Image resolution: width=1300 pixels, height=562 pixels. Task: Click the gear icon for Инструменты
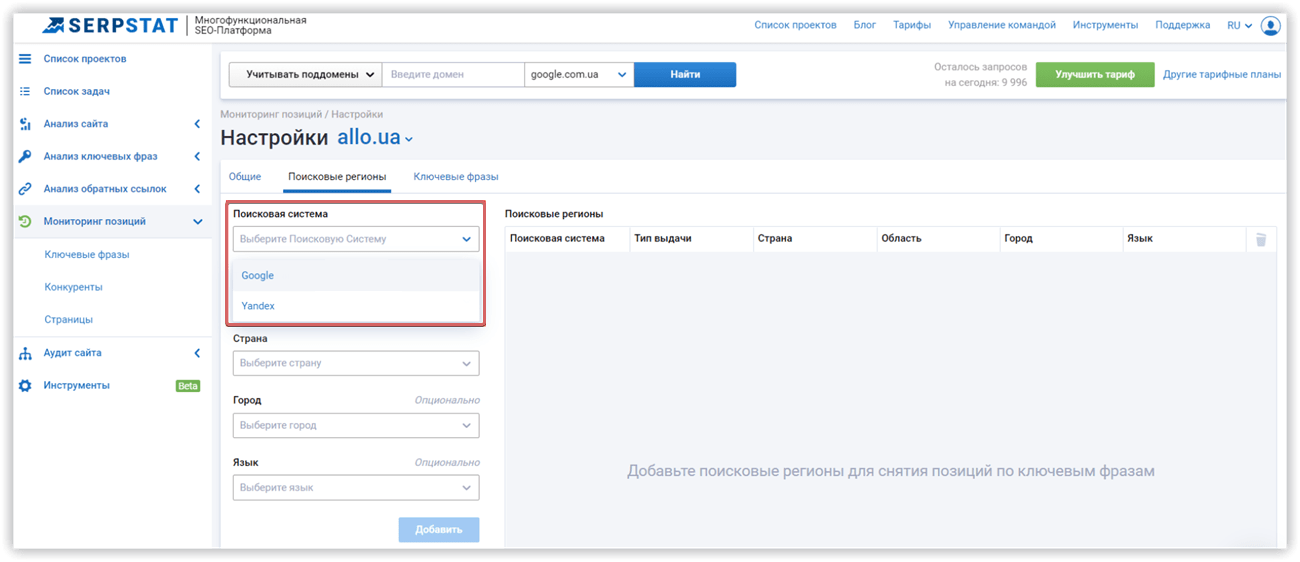pyautogui.click(x=25, y=385)
